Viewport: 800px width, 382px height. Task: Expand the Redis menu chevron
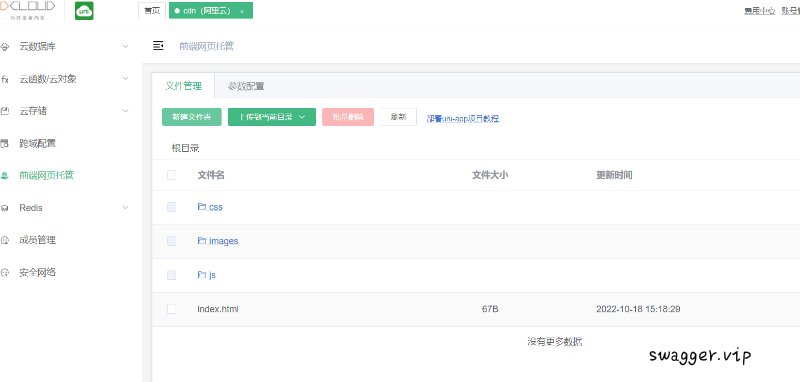pos(126,208)
